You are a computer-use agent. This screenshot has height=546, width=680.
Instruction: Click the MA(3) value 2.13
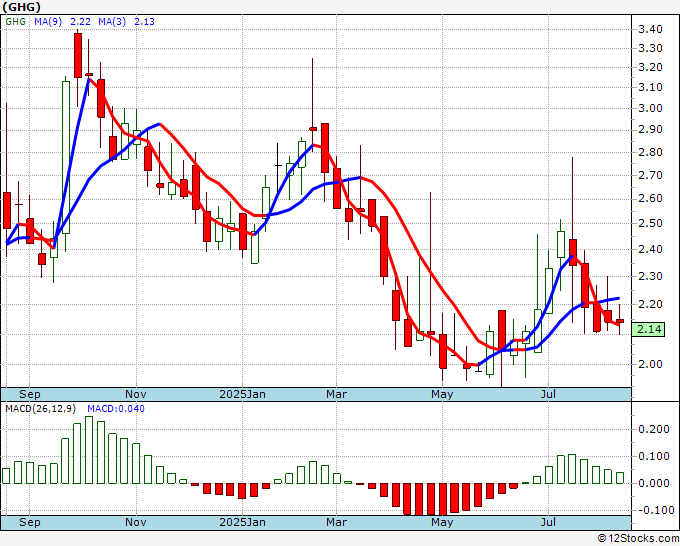144,22
